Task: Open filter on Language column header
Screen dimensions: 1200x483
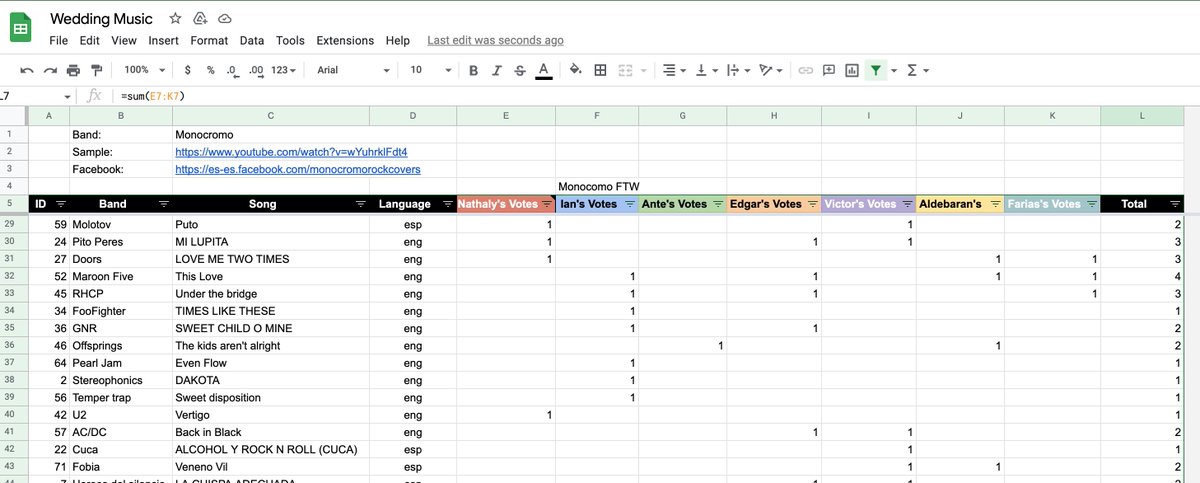Action: click(x=448, y=204)
